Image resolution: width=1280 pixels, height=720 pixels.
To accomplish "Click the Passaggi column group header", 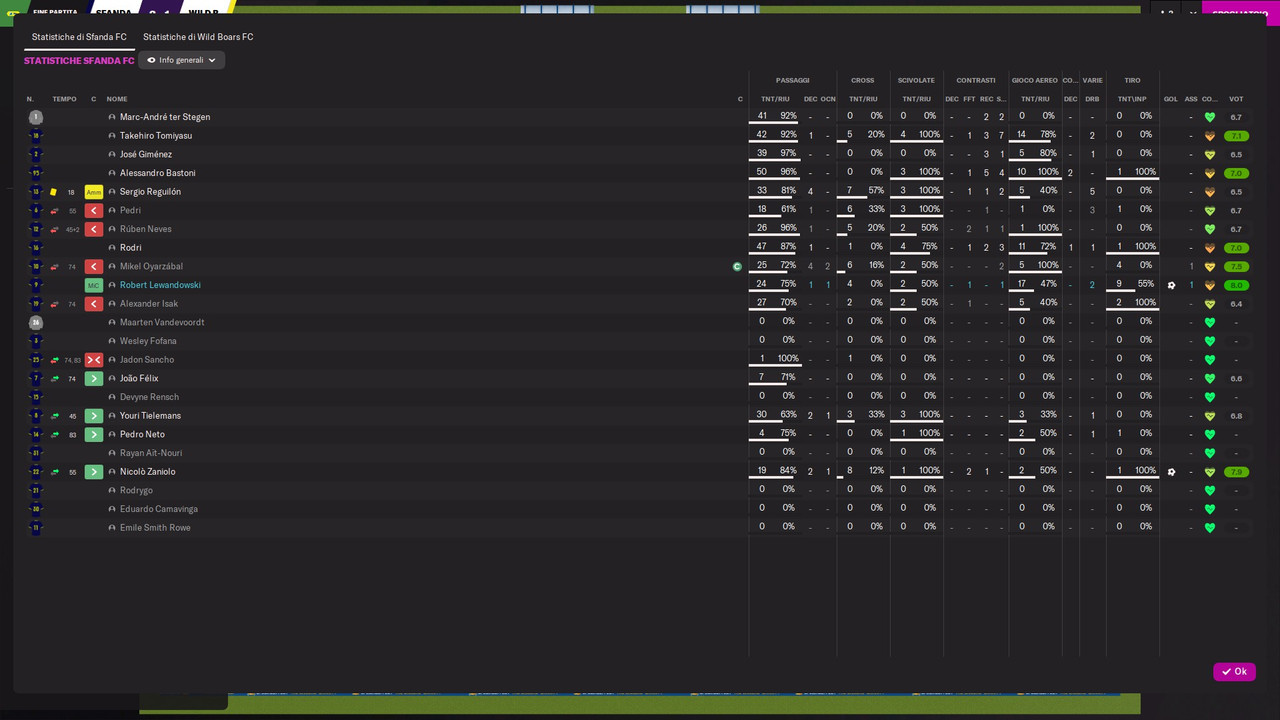I will coord(793,80).
